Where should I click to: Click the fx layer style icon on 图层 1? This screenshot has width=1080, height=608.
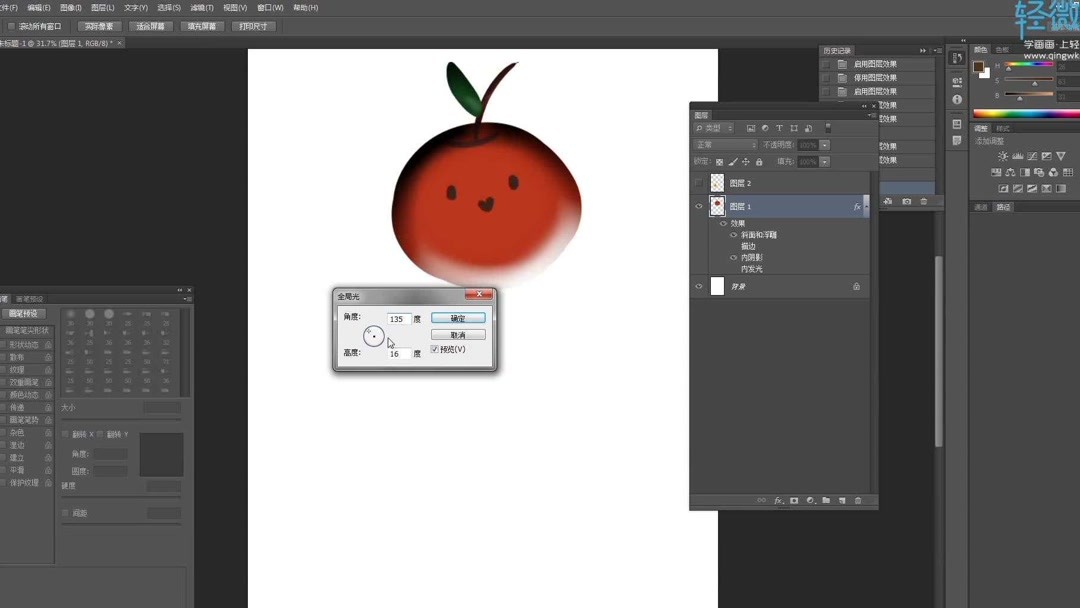[x=856, y=206]
